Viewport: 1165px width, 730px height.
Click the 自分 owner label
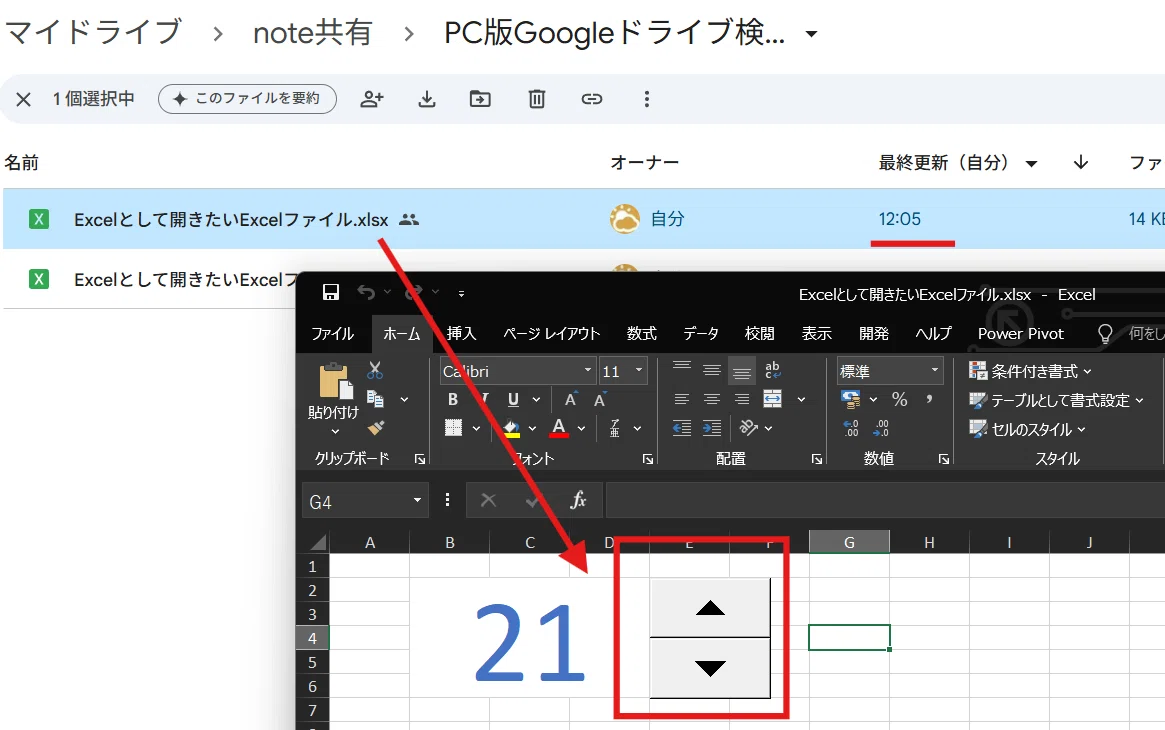(667, 219)
